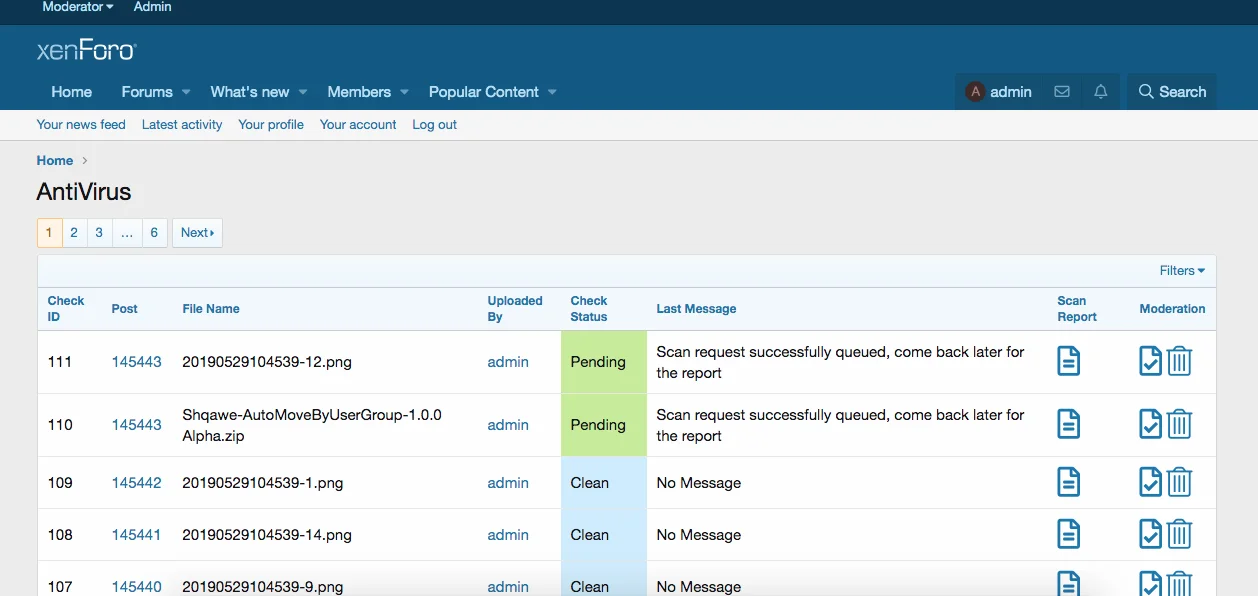
Task: Click the Next page button
Action: 197,233
